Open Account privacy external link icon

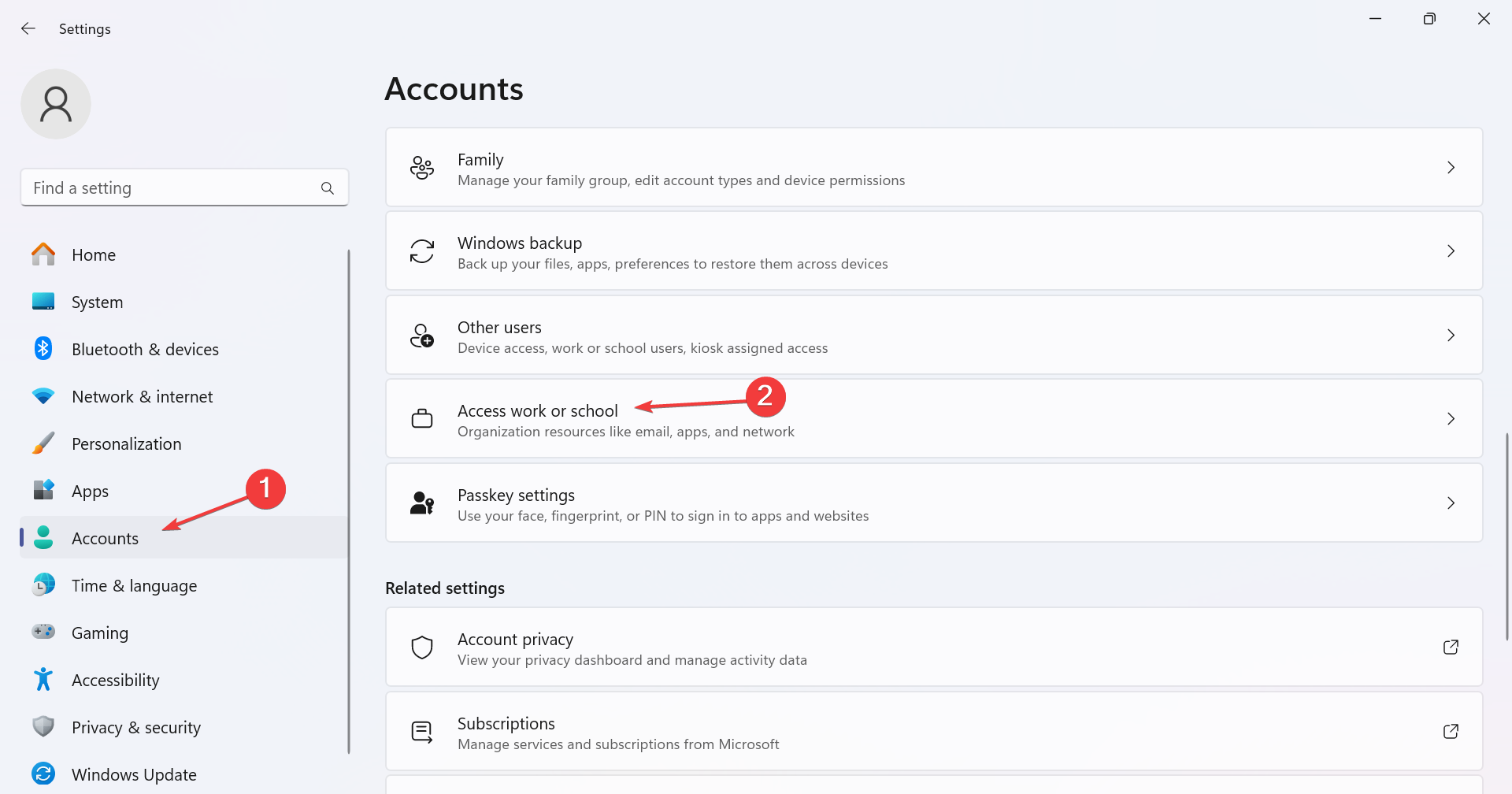[x=1451, y=647]
